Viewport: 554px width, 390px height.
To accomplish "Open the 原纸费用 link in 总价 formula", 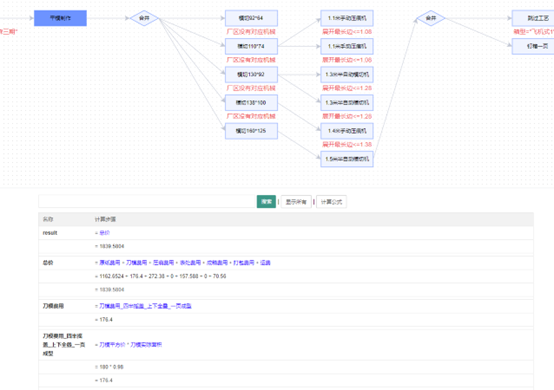I will pos(110,263).
